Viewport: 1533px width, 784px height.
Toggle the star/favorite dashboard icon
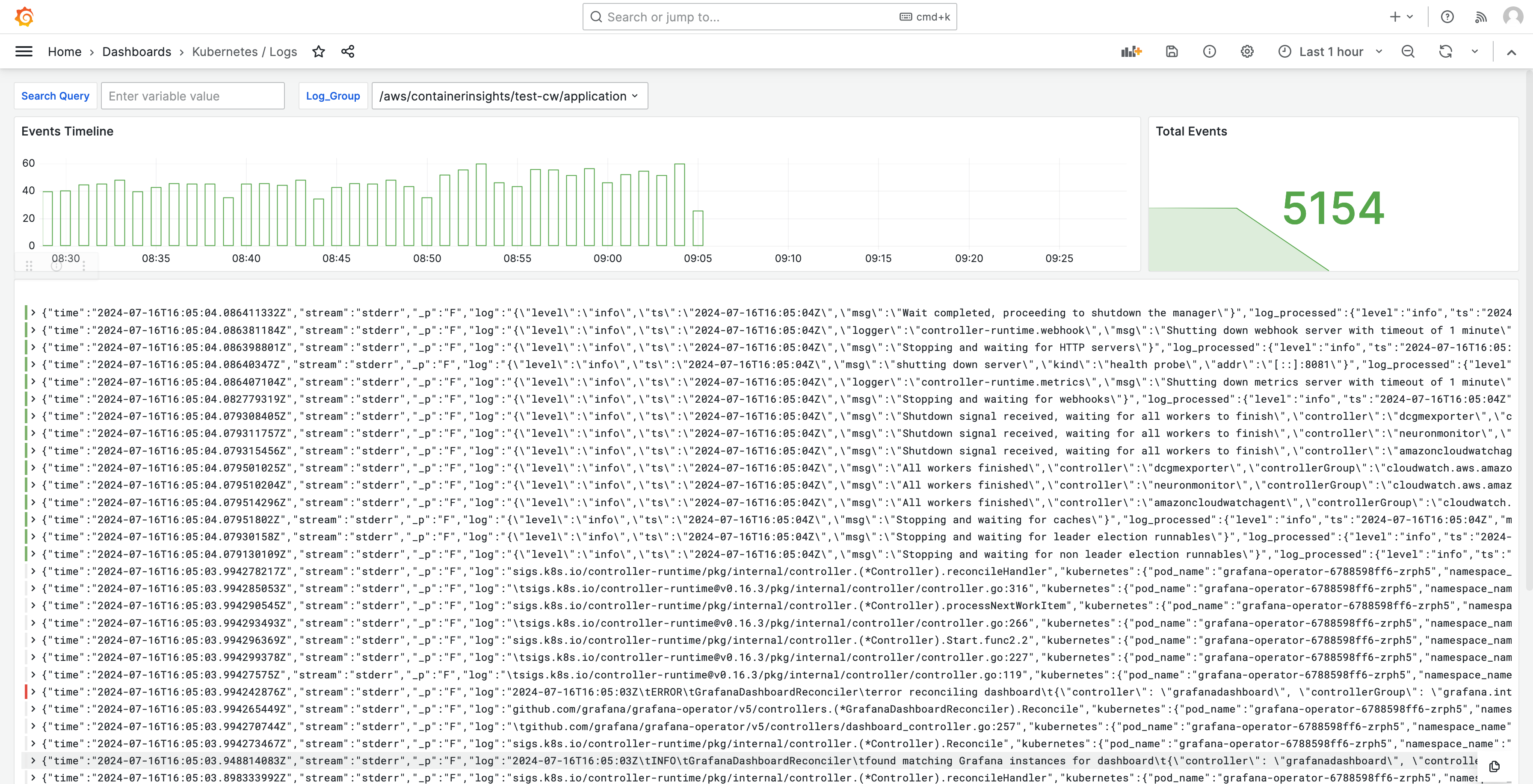(x=319, y=51)
